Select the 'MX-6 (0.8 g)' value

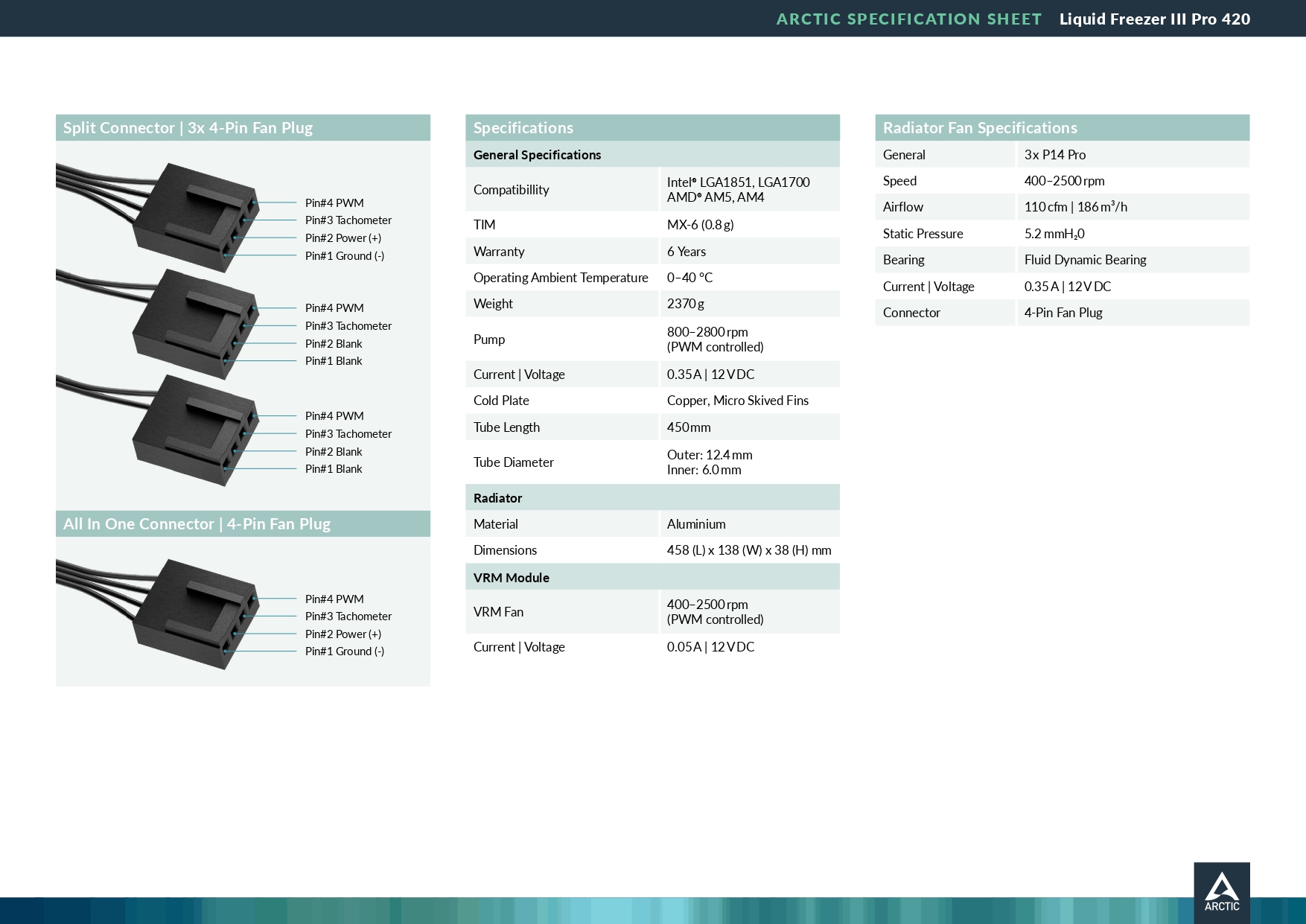click(700, 225)
